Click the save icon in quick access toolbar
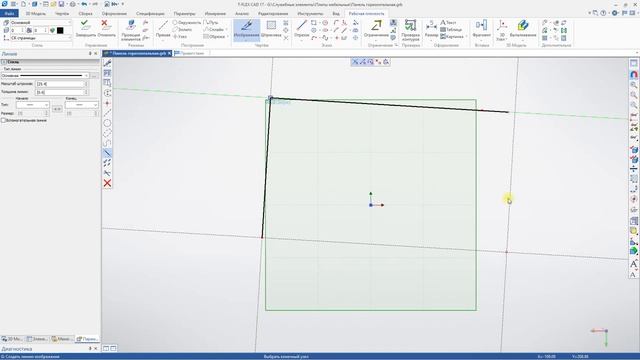The width and height of the screenshot is (640, 360). tap(61, 4)
